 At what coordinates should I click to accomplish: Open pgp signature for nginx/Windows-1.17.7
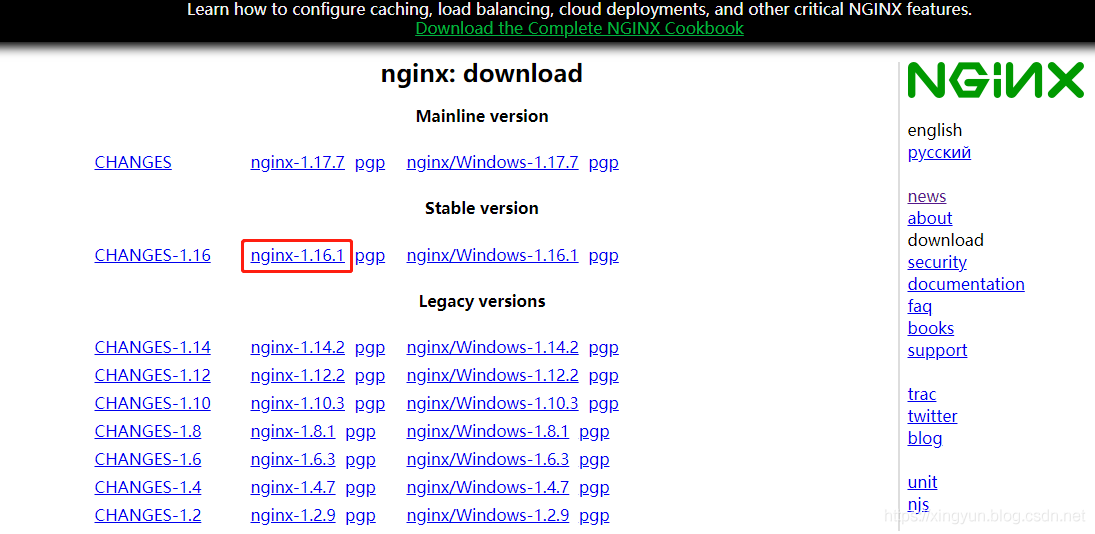tap(603, 164)
